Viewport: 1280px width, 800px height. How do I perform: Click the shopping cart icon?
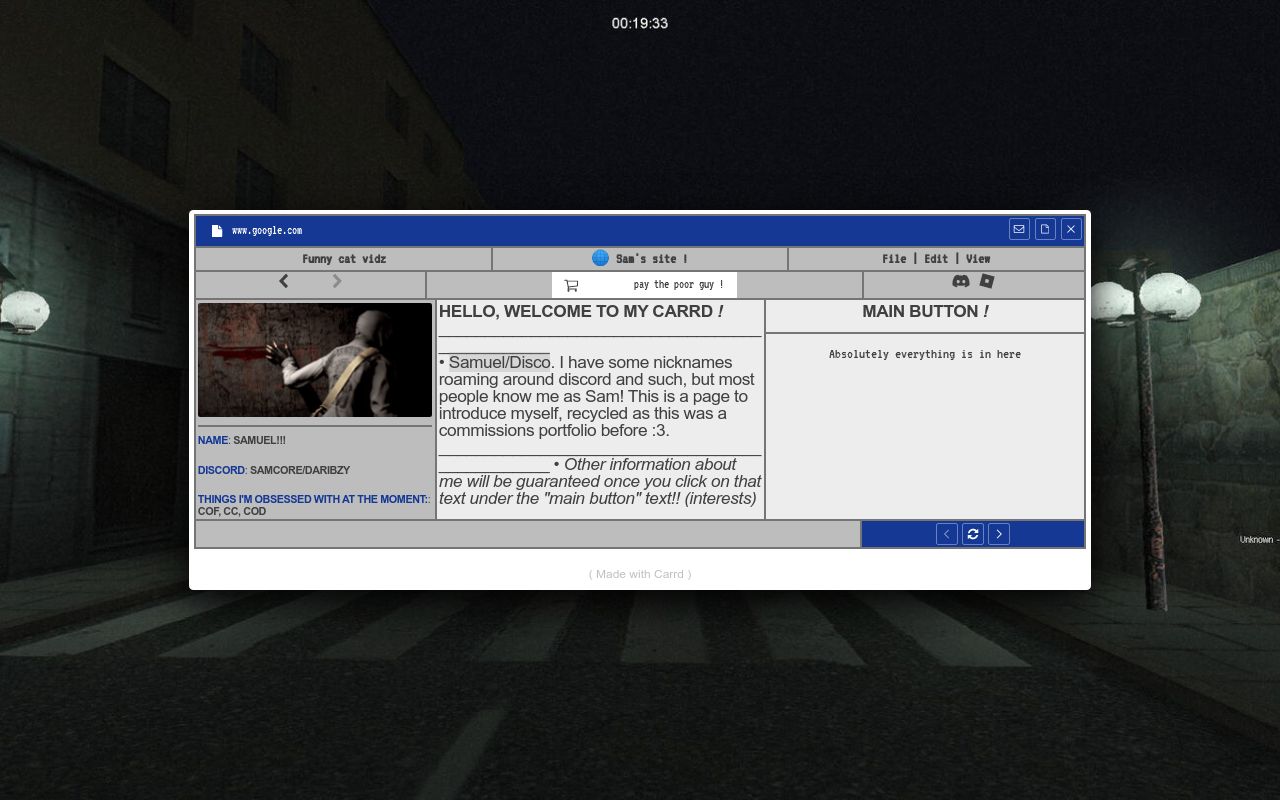tap(571, 285)
